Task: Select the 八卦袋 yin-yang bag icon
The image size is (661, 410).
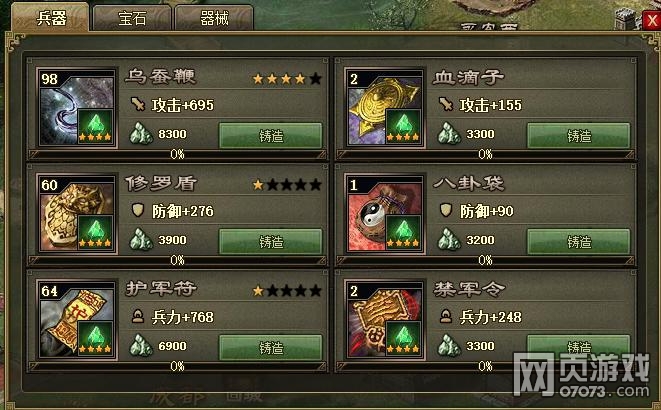Action: [384, 214]
